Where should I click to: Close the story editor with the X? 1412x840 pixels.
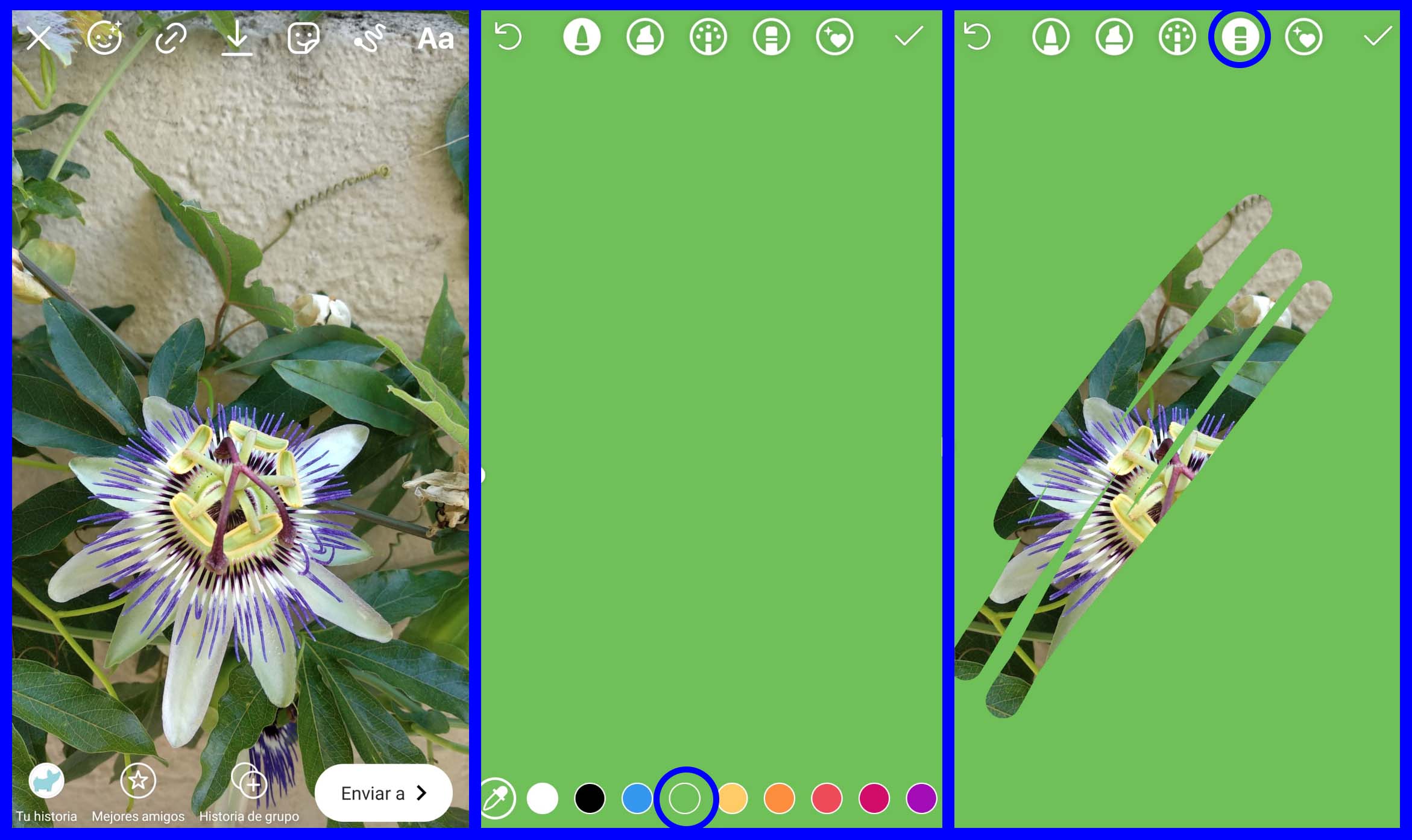tap(40, 38)
